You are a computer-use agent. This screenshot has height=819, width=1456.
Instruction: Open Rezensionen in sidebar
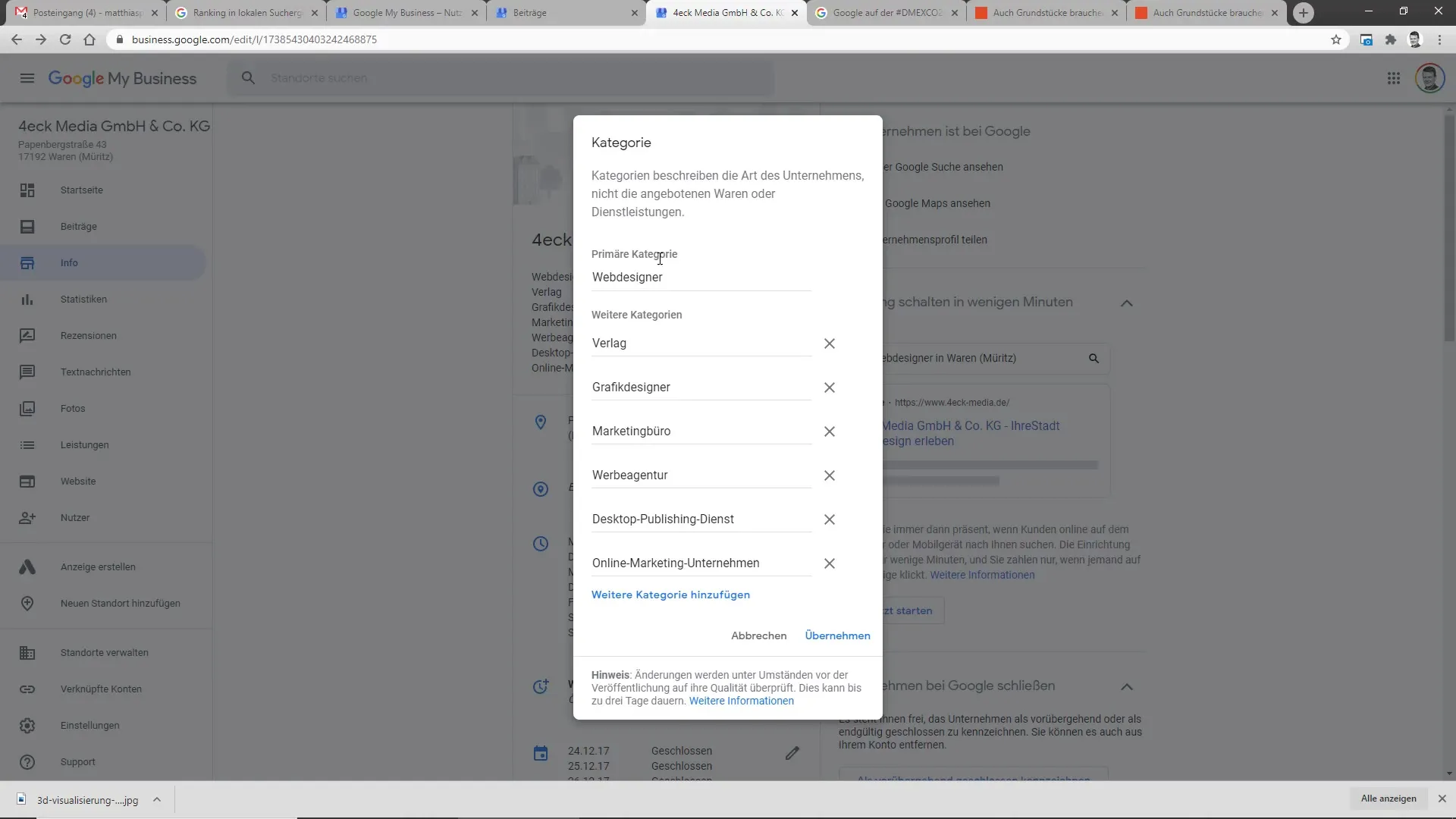(88, 336)
